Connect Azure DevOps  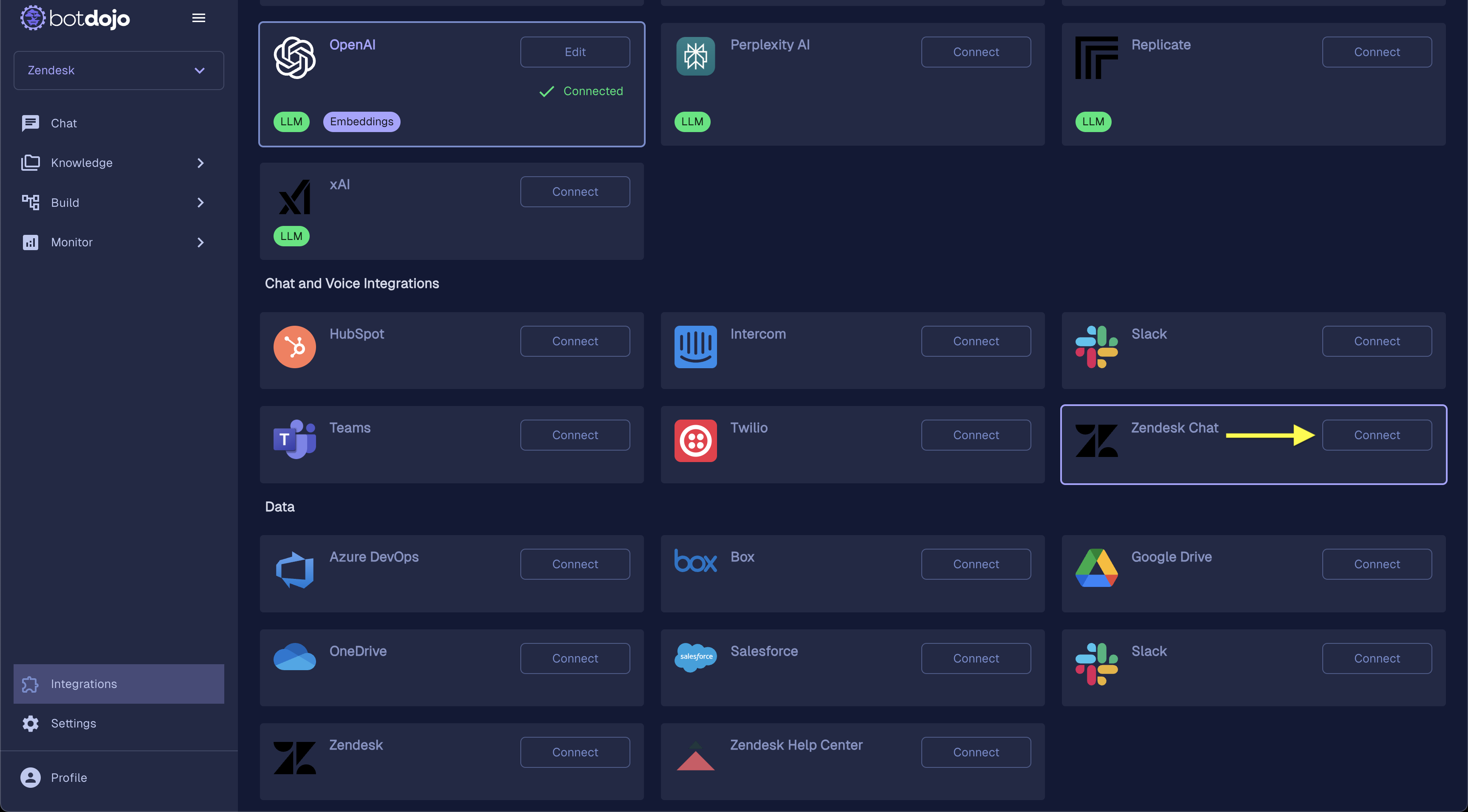pyautogui.click(x=575, y=564)
